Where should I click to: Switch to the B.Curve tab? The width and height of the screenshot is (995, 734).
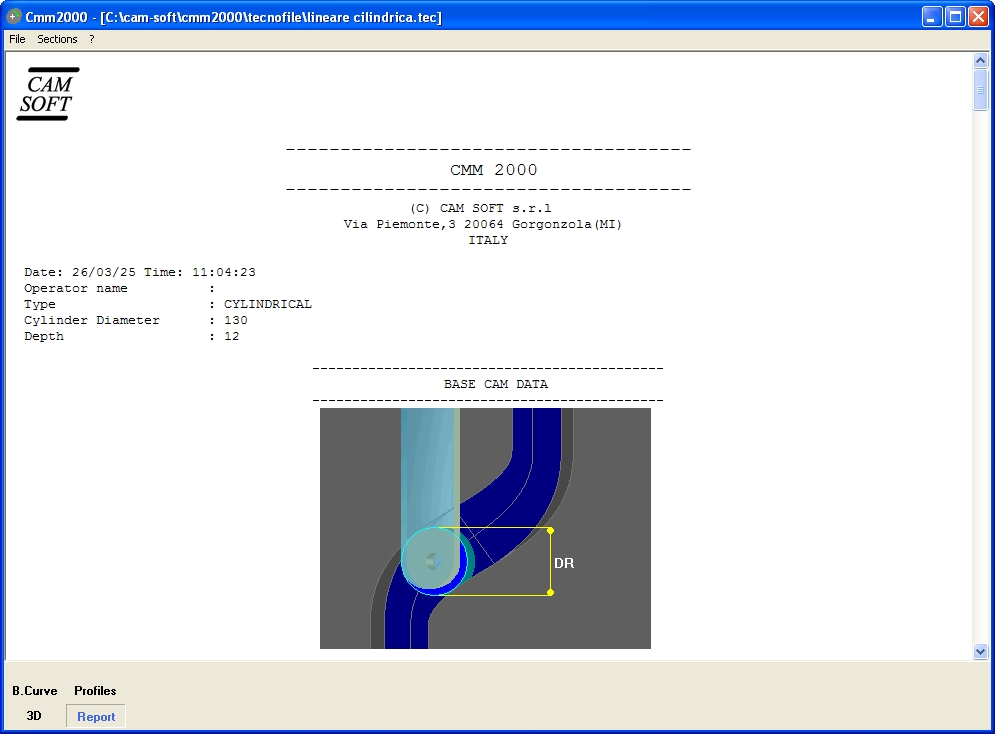[x=35, y=691]
